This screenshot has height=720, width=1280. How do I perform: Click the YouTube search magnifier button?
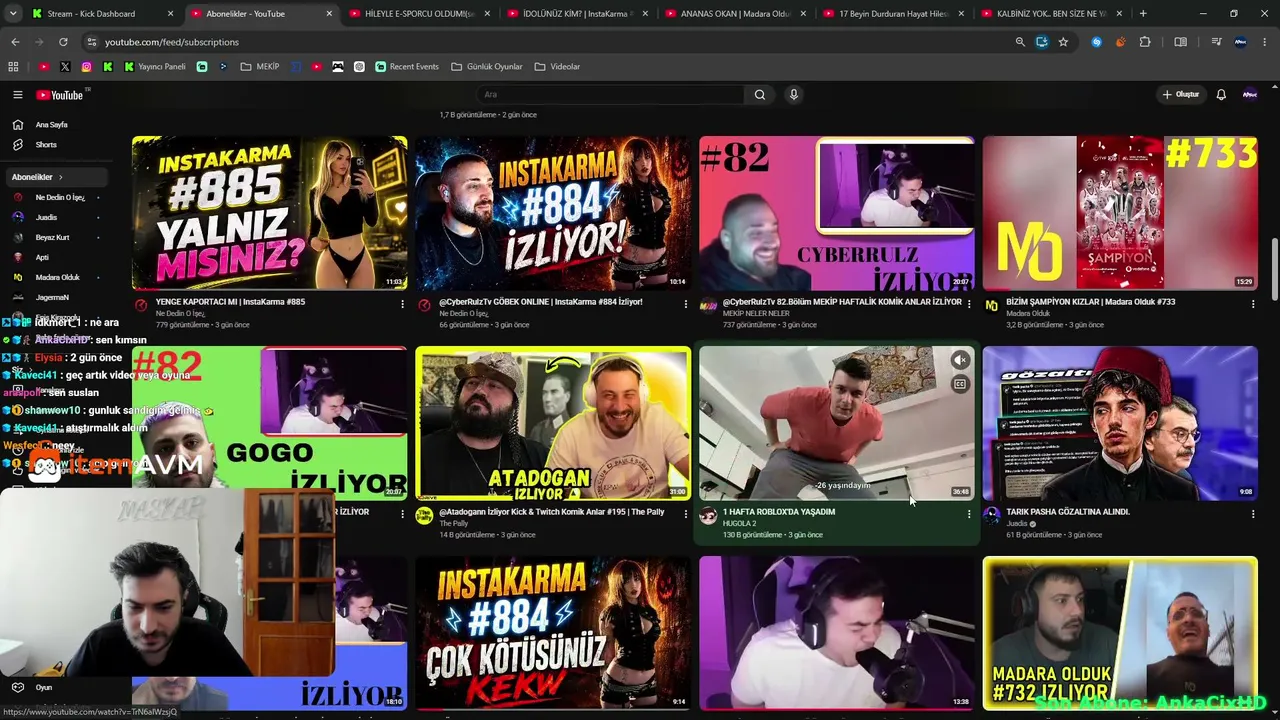click(760, 95)
